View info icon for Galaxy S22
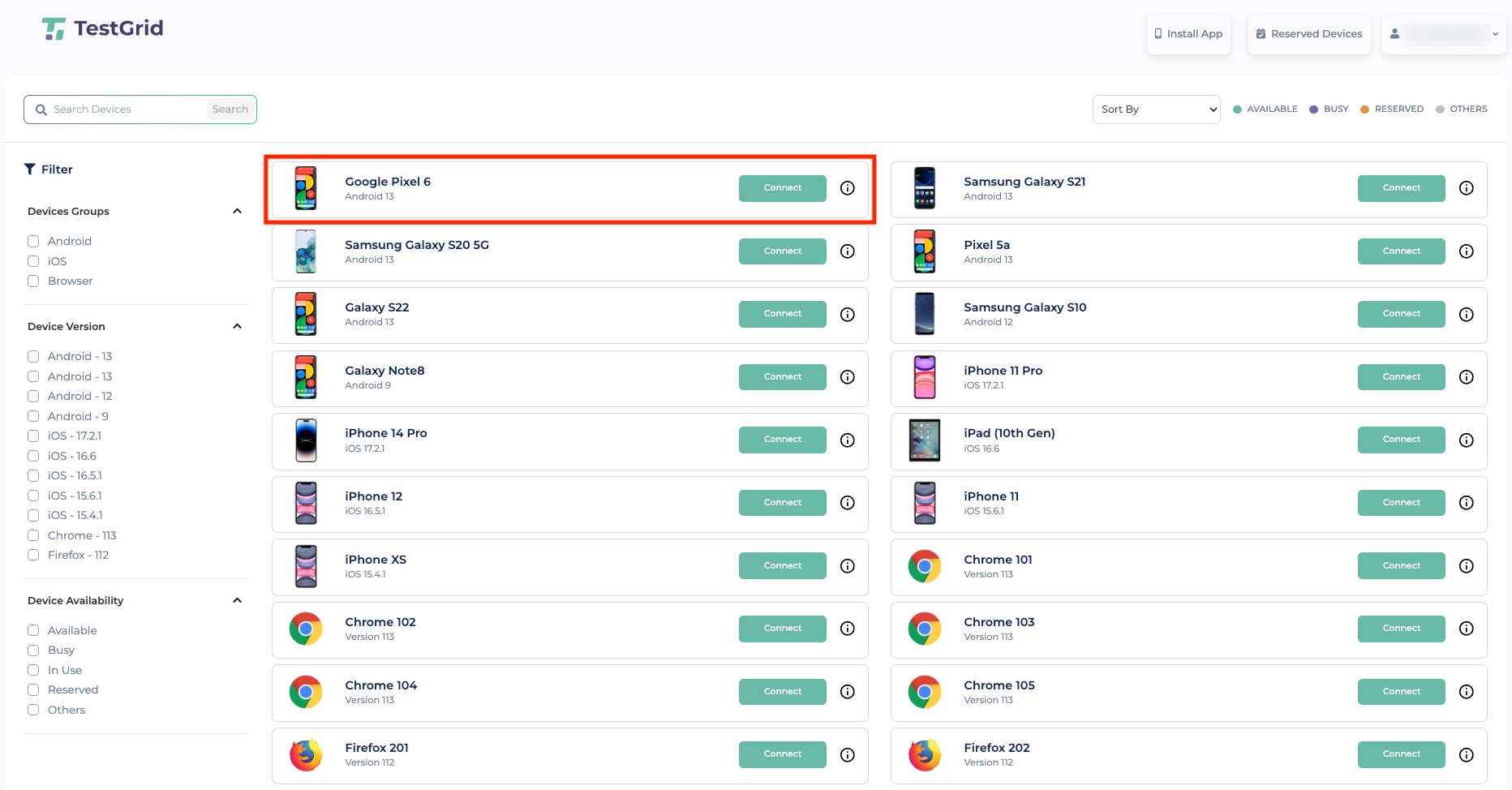This screenshot has width=1512, height=790. [848, 315]
